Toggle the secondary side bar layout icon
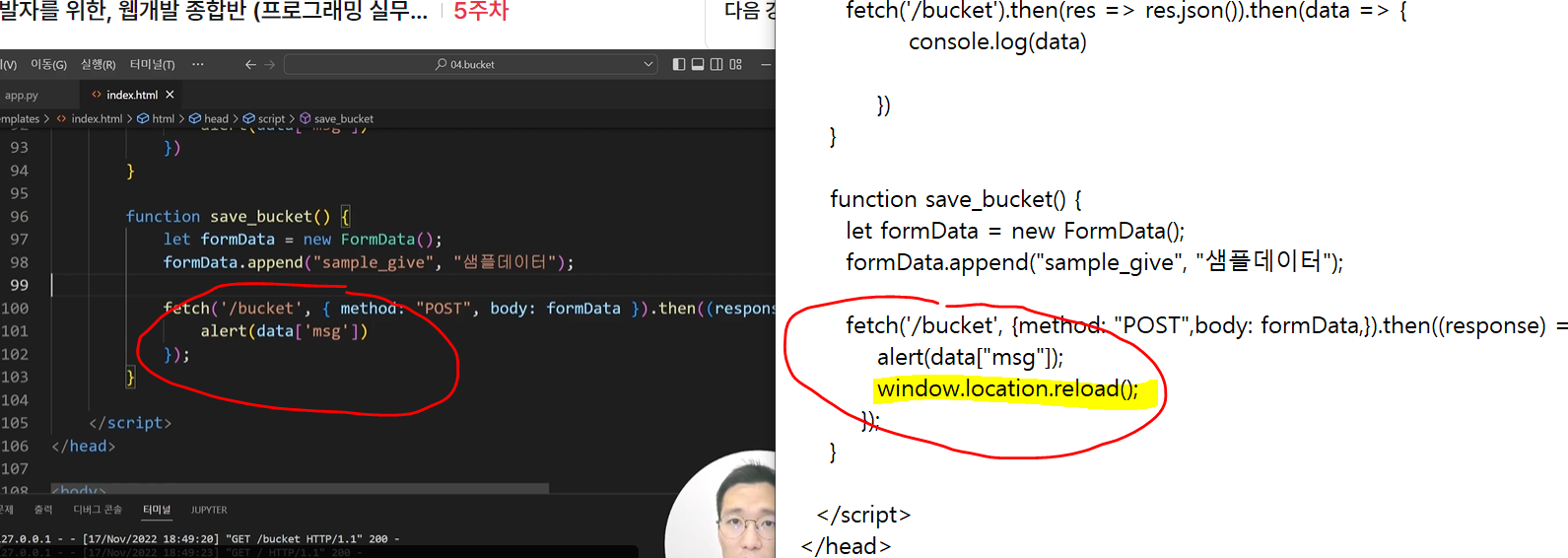This screenshot has height=558, width=1568. pos(716,64)
